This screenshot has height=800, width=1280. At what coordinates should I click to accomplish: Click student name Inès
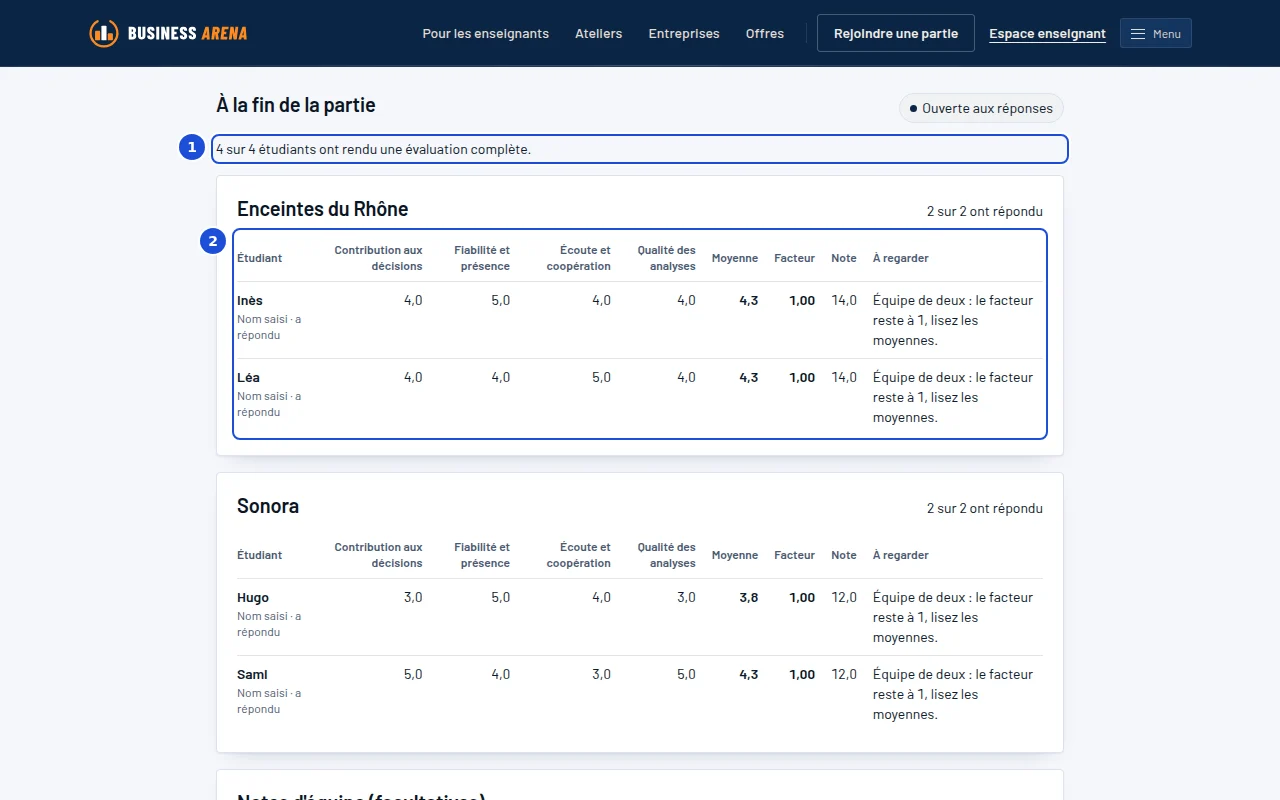[x=250, y=300]
